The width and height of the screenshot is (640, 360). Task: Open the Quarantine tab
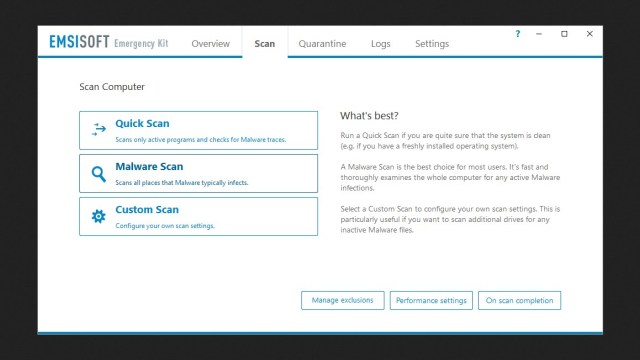click(322, 44)
